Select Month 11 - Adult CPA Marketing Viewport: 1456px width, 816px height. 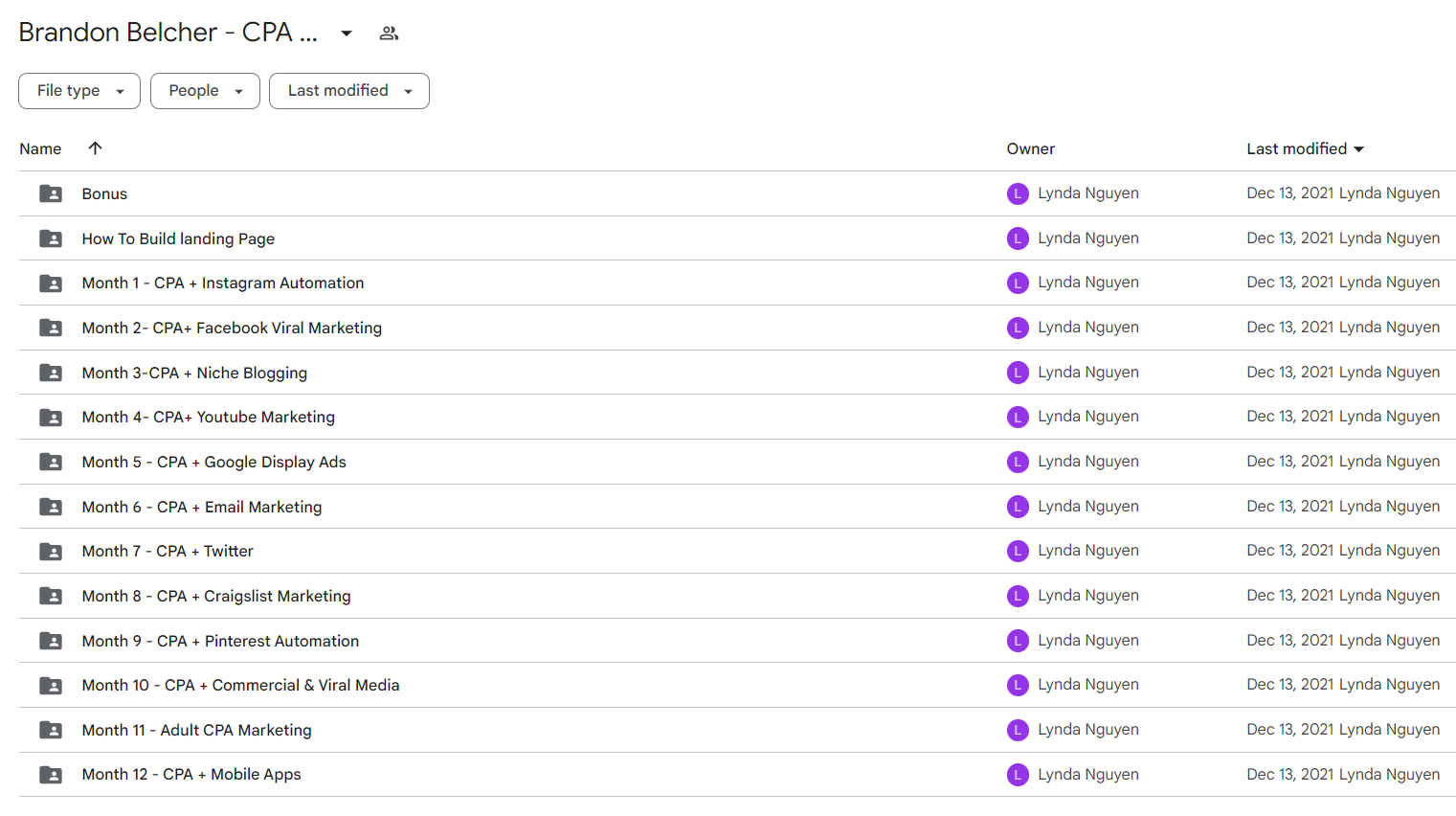click(x=197, y=730)
